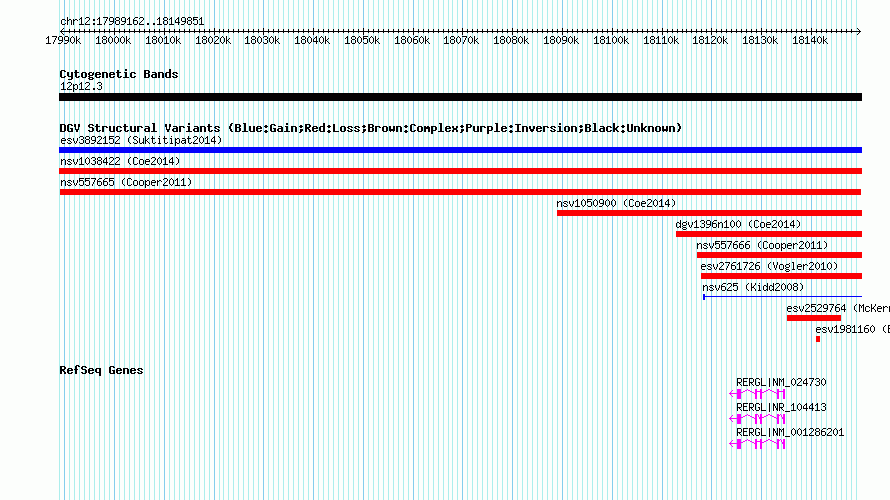The height and width of the screenshot is (500, 890).
Task: Click the 18000k ruler position label
Action: [113, 40]
